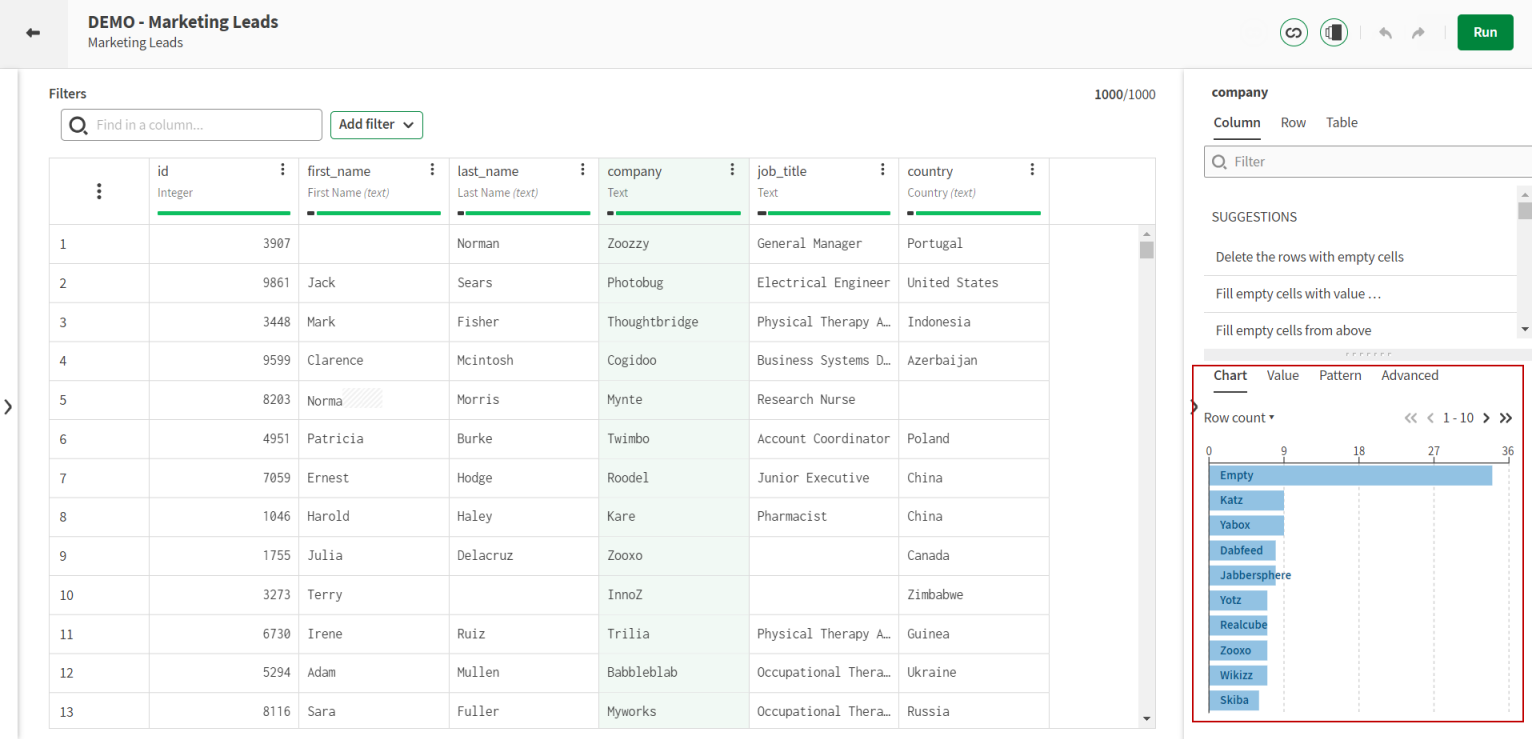The height and width of the screenshot is (739, 1532).
Task: Click the back arrow icon
Action: [33, 33]
